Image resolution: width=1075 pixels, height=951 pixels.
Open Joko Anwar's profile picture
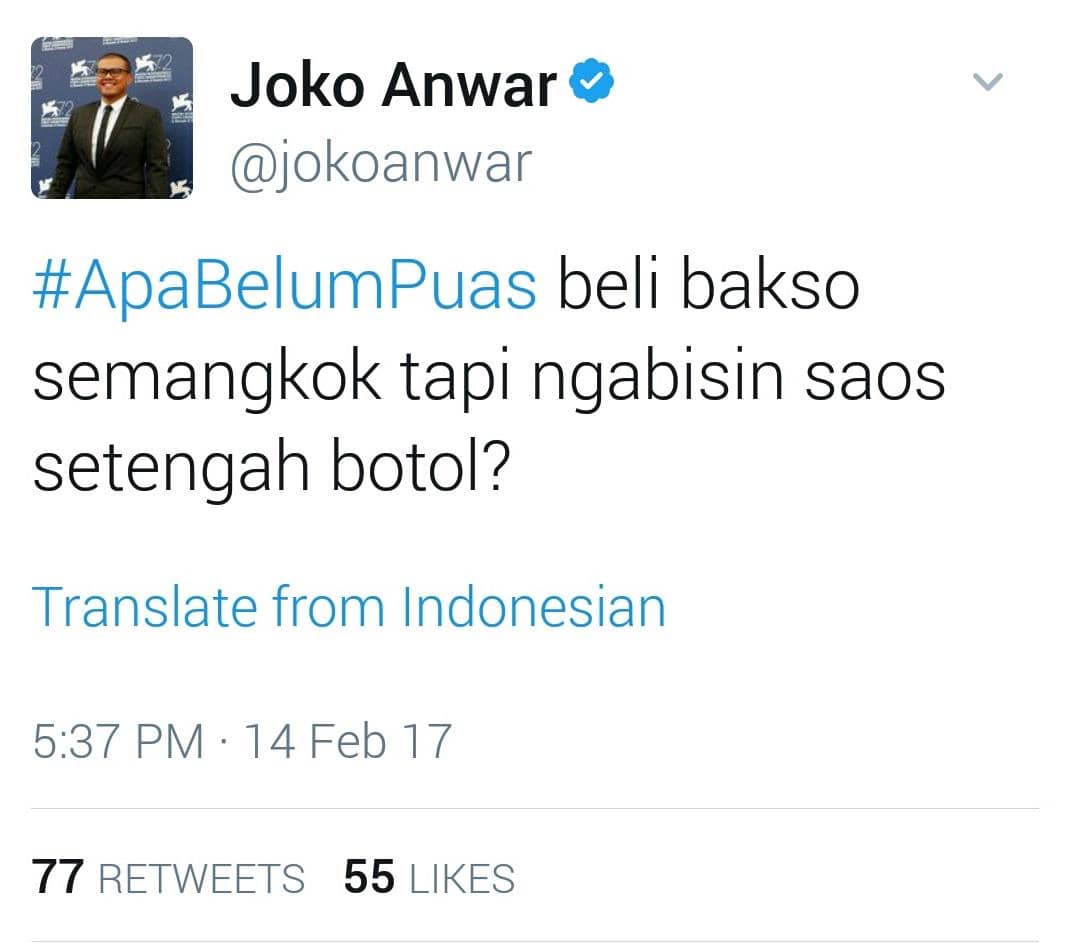coord(112,118)
